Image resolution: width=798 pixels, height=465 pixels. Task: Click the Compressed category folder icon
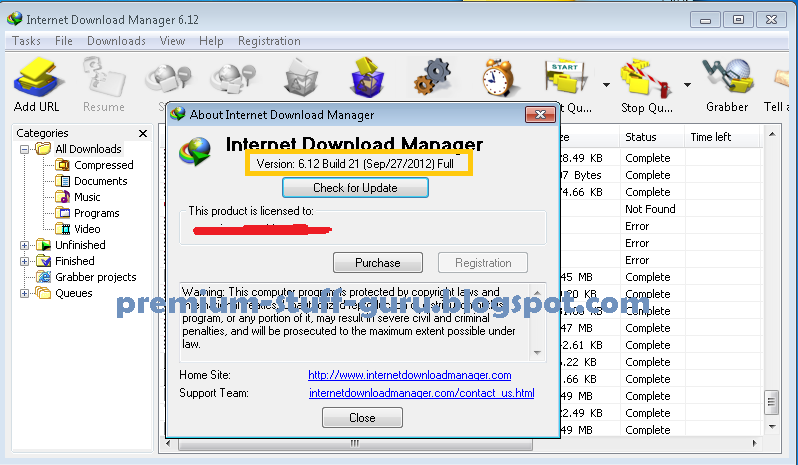(63, 165)
